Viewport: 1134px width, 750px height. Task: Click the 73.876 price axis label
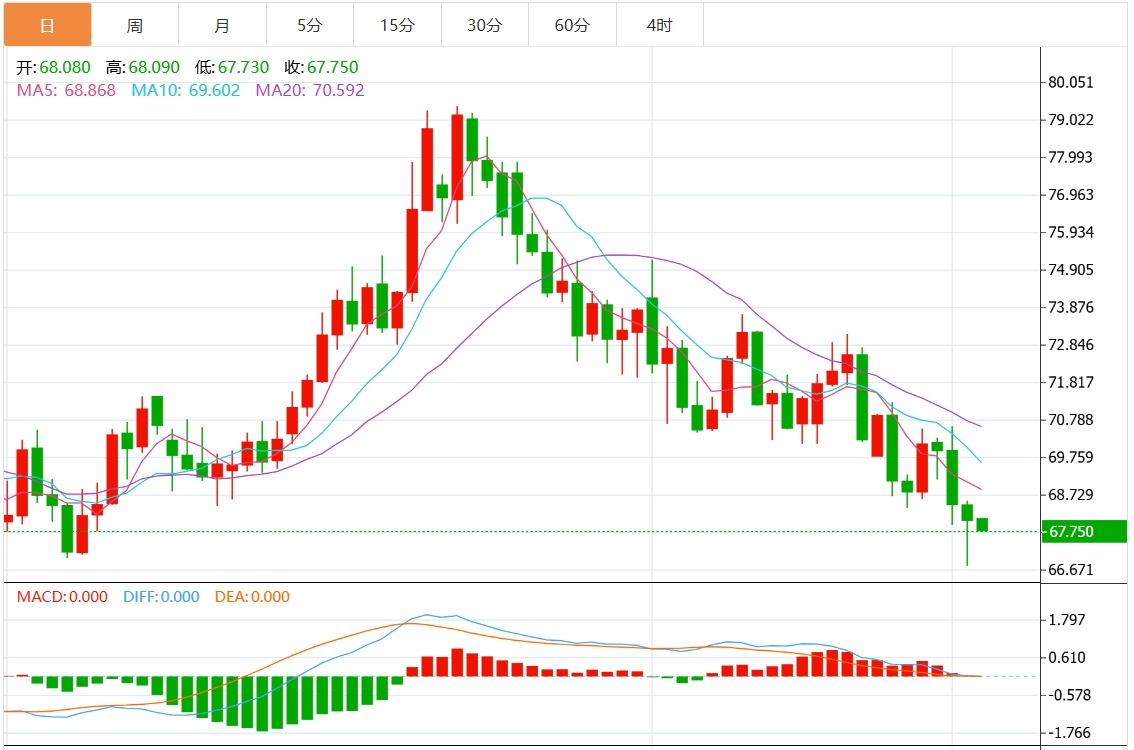click(1071, 307)
